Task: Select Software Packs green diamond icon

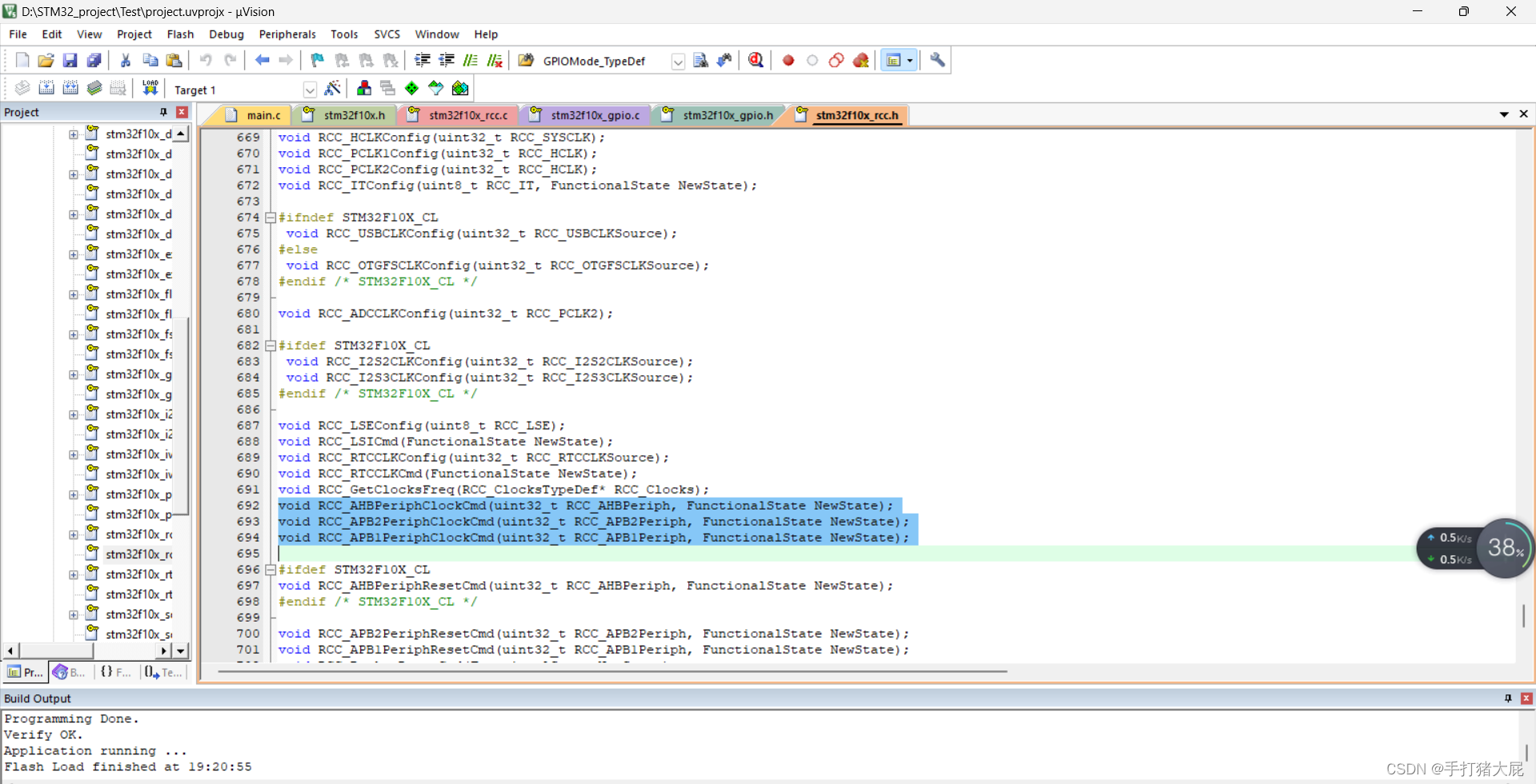Action: [x=412, y=88]
